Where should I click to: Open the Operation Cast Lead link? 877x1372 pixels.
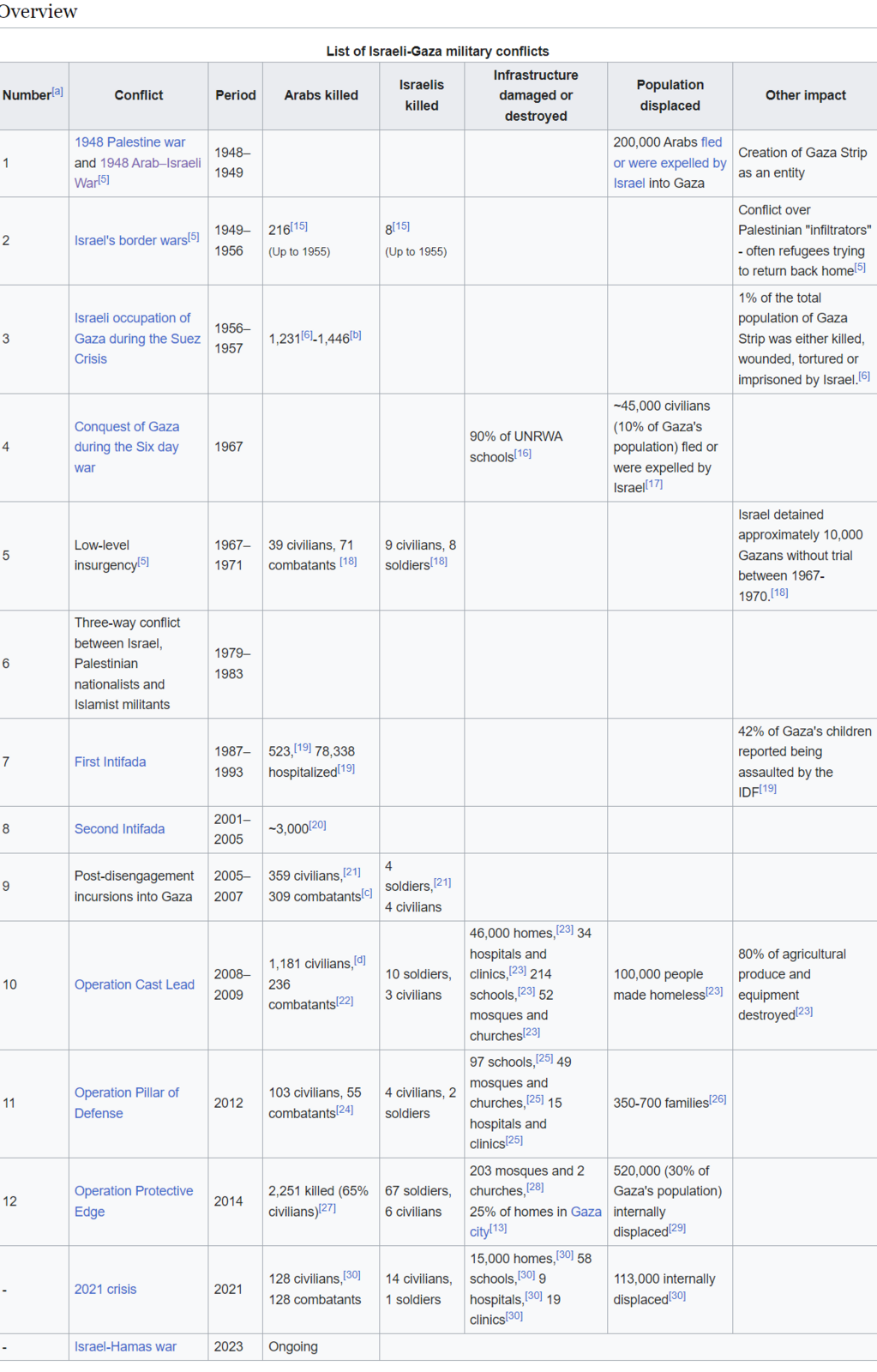(134, 984)
